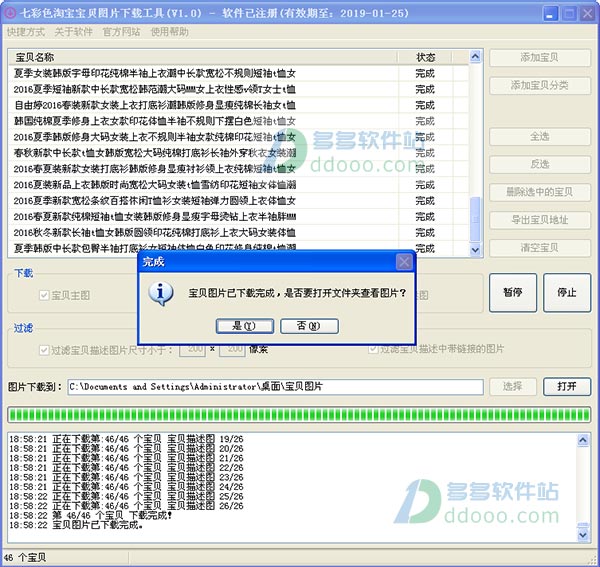Viewport: 600px width, 567px height.
Task: Open the 关于软件 menu
Action: [x=73, y=32]
